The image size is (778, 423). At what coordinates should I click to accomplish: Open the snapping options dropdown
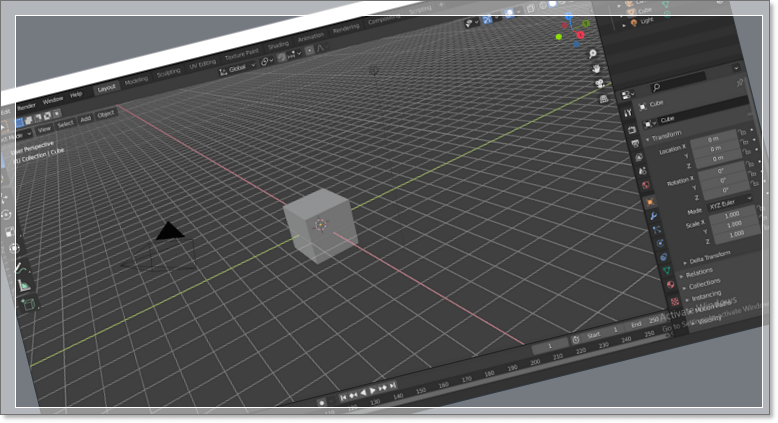293,55
